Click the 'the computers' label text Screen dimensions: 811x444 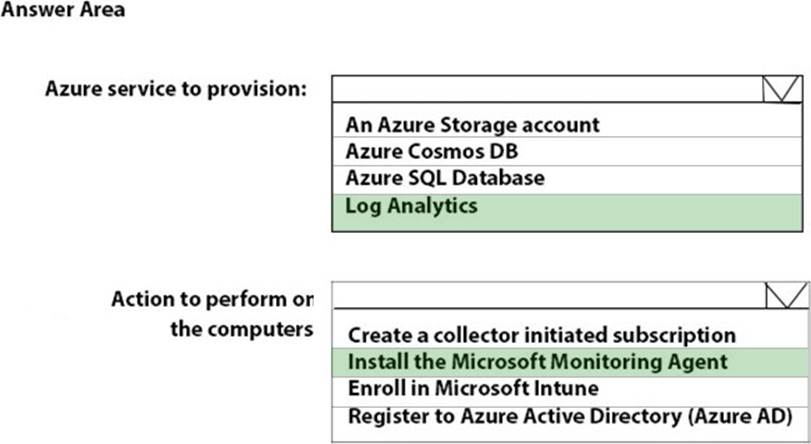(x=241, y=330)
